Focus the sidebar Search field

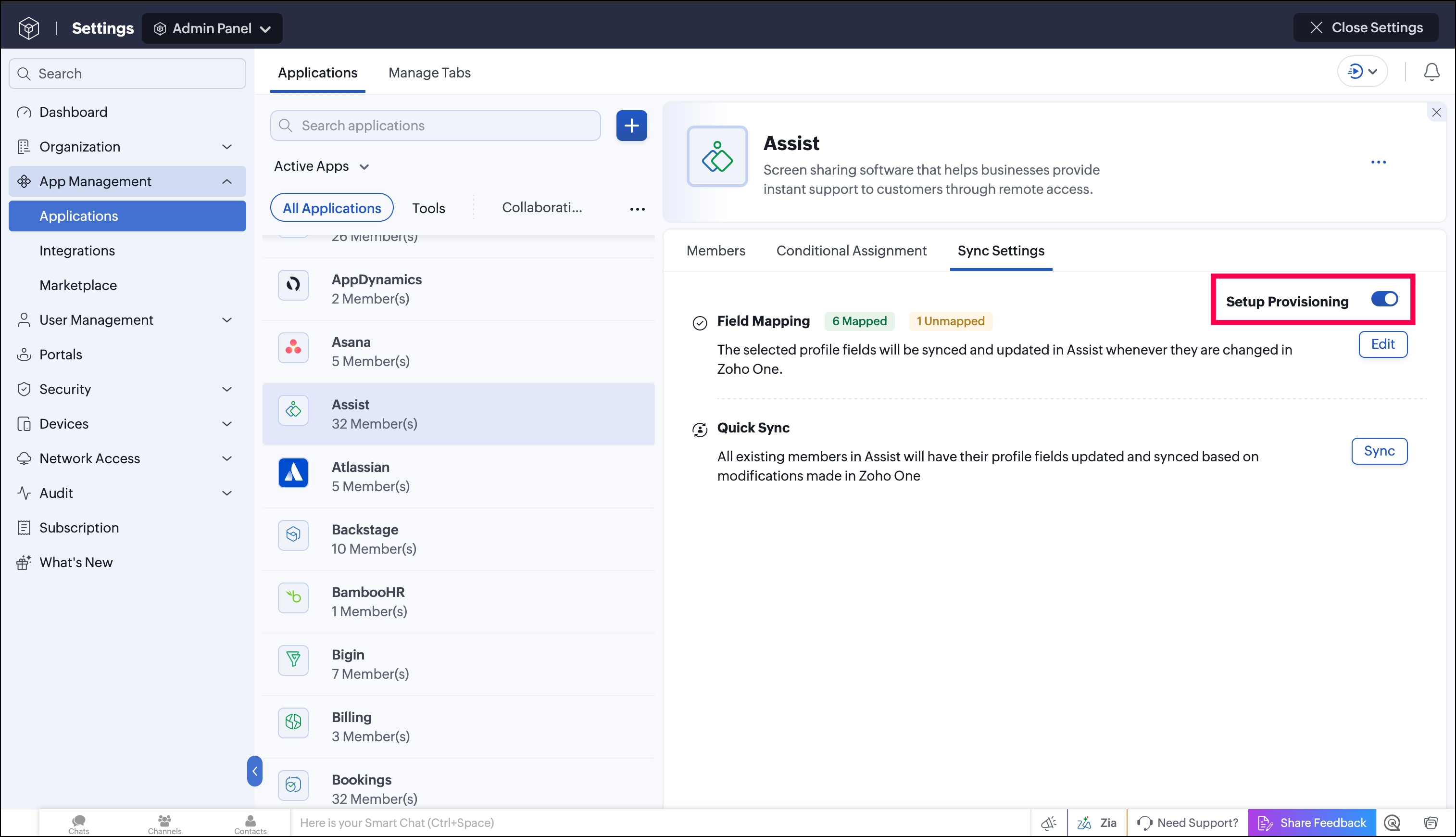point(127,74)
